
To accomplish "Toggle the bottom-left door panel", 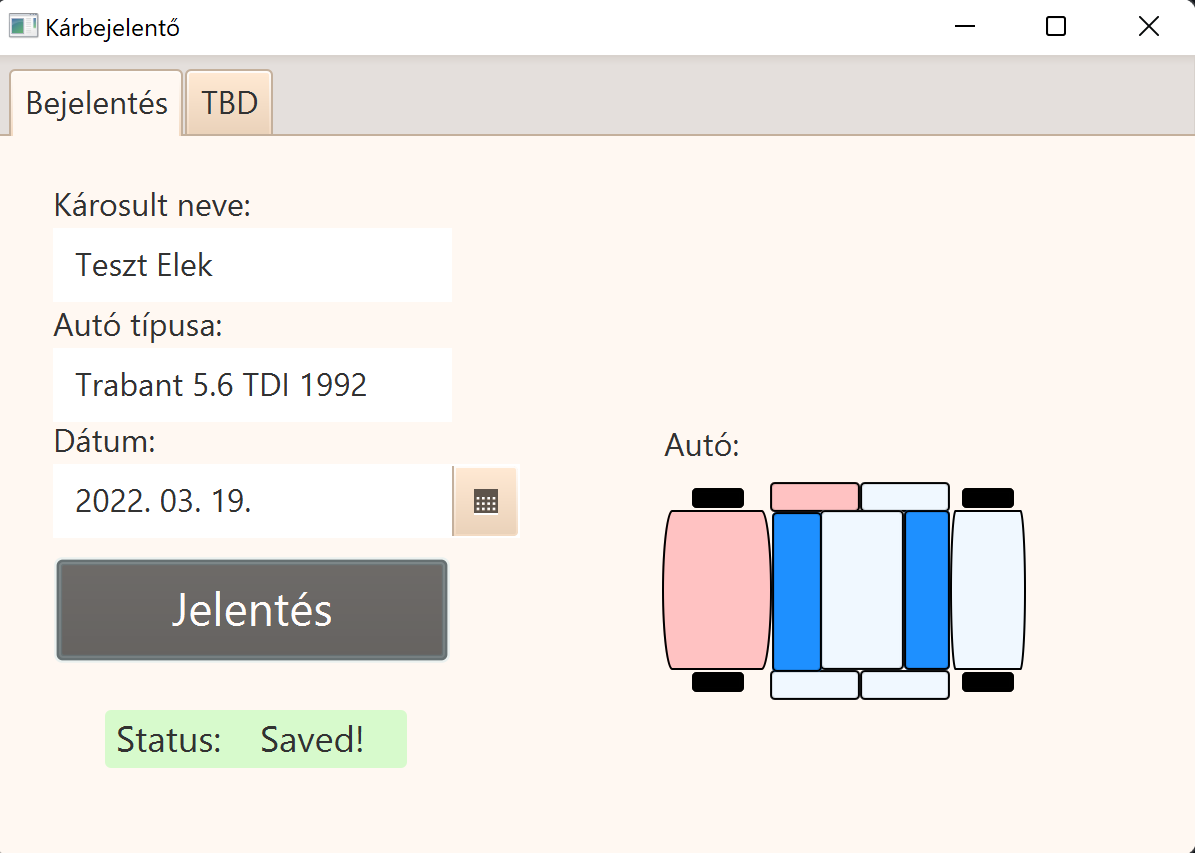I will click(x=815, y=685).
